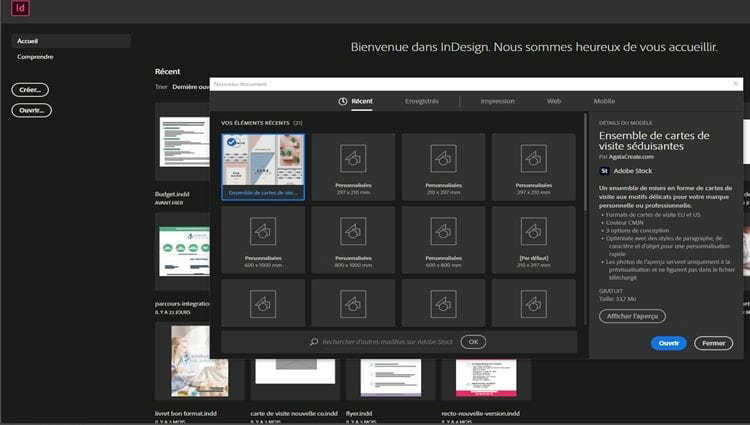This screenshot has width=750, height=425.
Task: Select the Ensemble de cartes de visite template
Action: pyautogui.click(x=263, y=167)
